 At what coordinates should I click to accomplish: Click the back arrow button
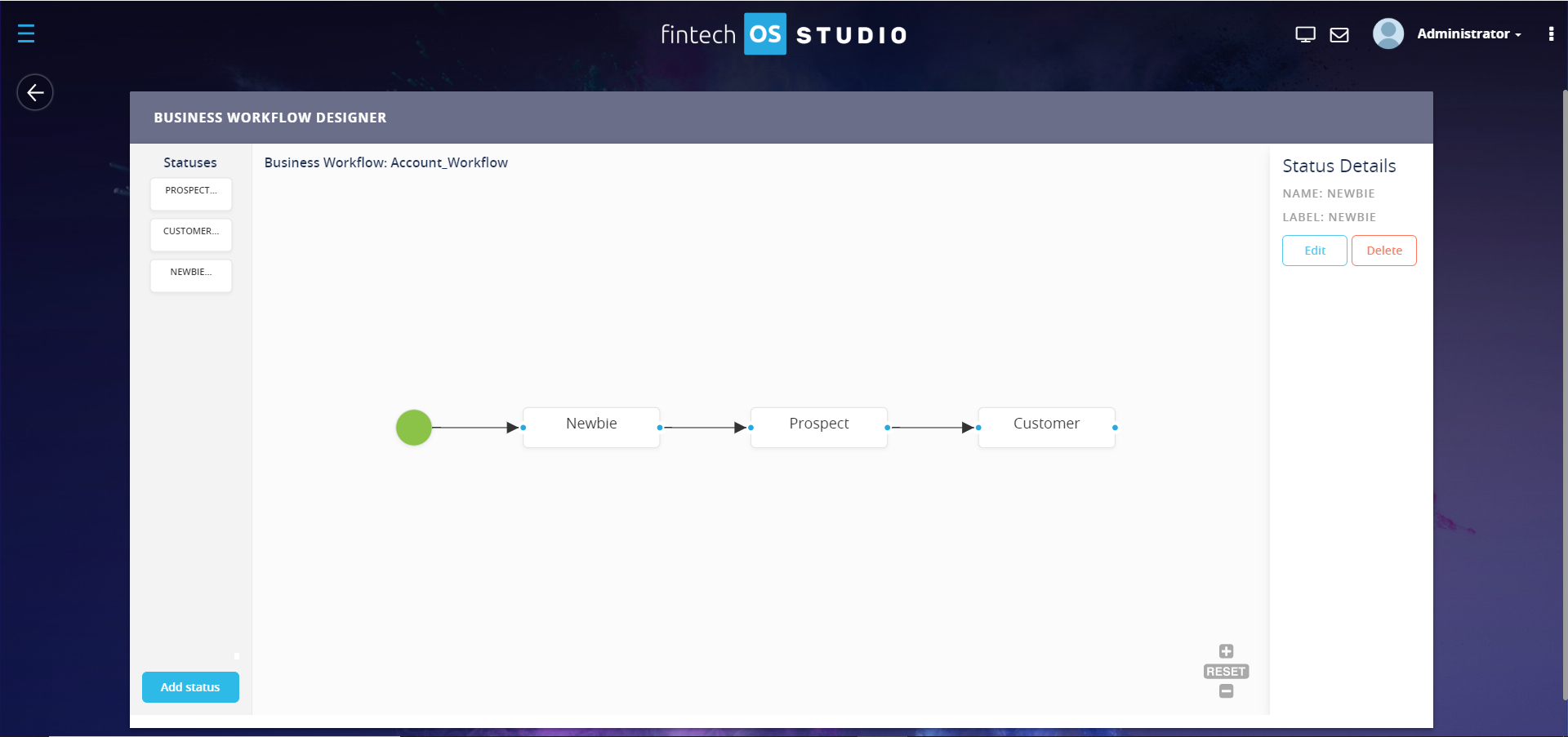[35, 92]
